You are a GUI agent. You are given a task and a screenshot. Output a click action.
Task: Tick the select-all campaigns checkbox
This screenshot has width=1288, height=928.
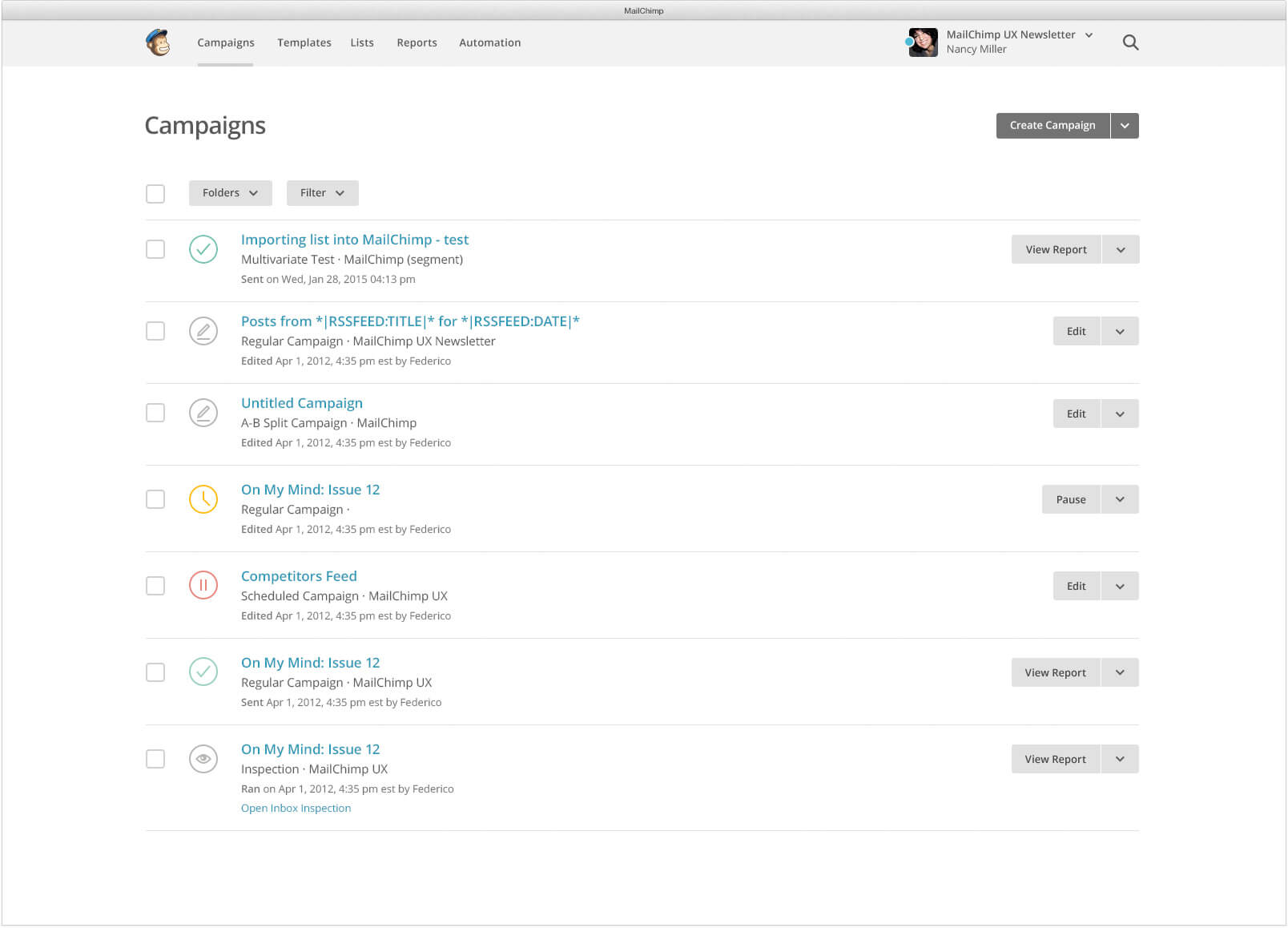pos(155,194)
